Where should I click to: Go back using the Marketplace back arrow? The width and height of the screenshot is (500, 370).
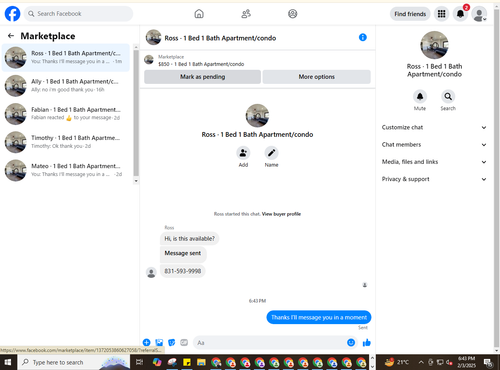point(11,36)
